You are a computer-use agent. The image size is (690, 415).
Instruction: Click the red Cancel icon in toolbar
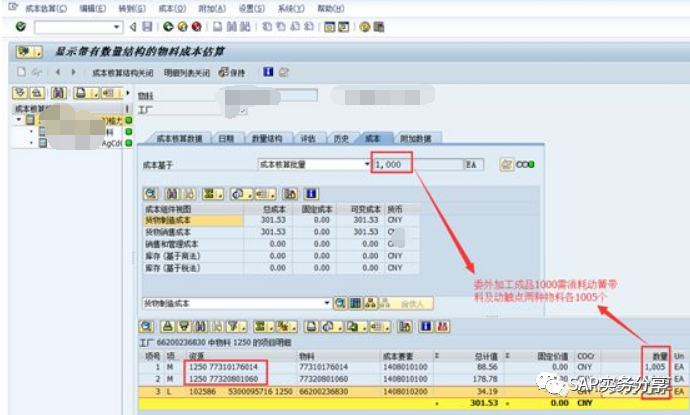(196, 27)
